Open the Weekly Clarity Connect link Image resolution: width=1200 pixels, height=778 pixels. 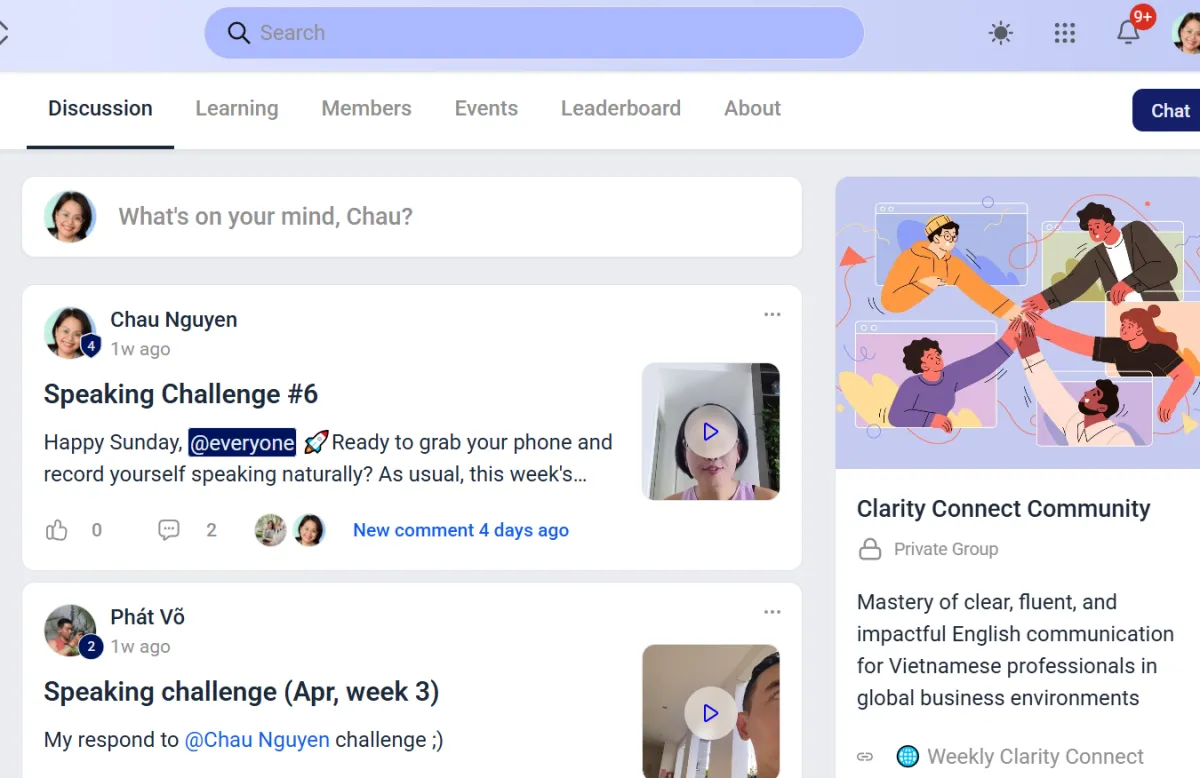coord(1035,757)
